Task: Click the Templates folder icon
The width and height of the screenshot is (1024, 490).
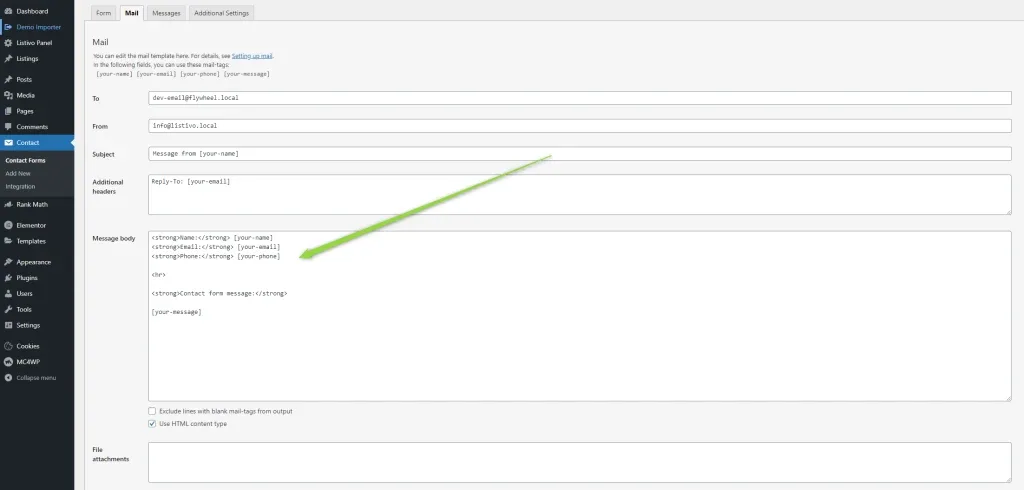Action: click(8, 241)
